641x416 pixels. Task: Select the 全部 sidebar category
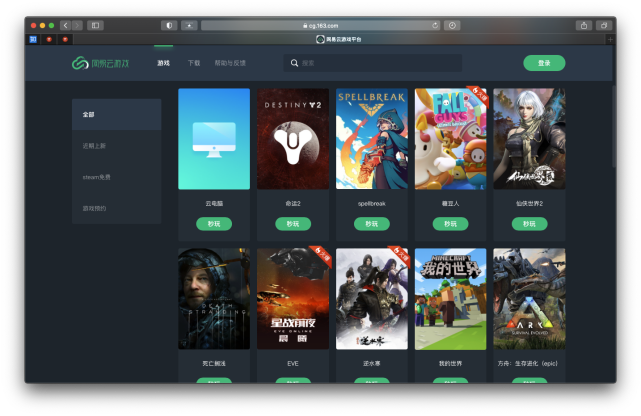pyautogui.click(x=117, y=114)
